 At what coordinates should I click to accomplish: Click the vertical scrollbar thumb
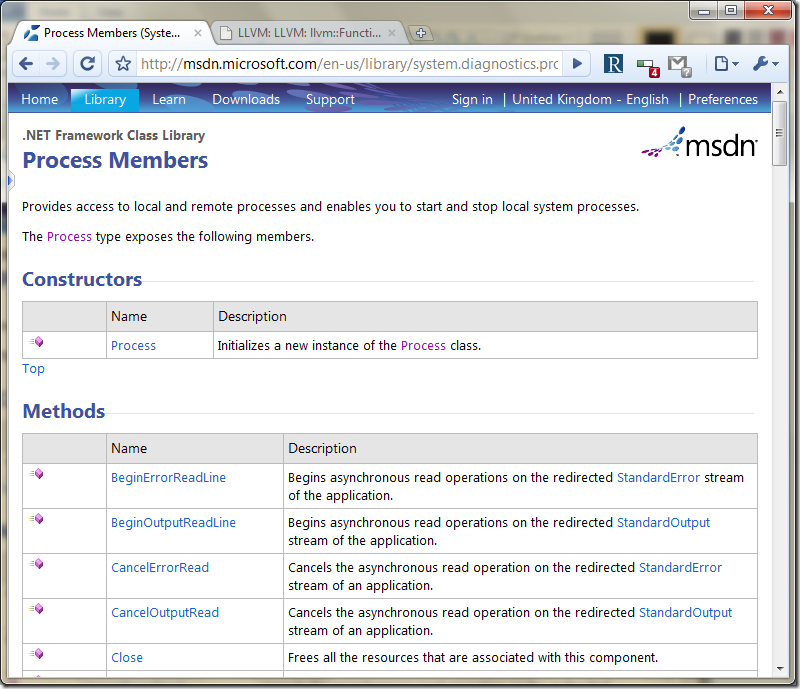780,133
